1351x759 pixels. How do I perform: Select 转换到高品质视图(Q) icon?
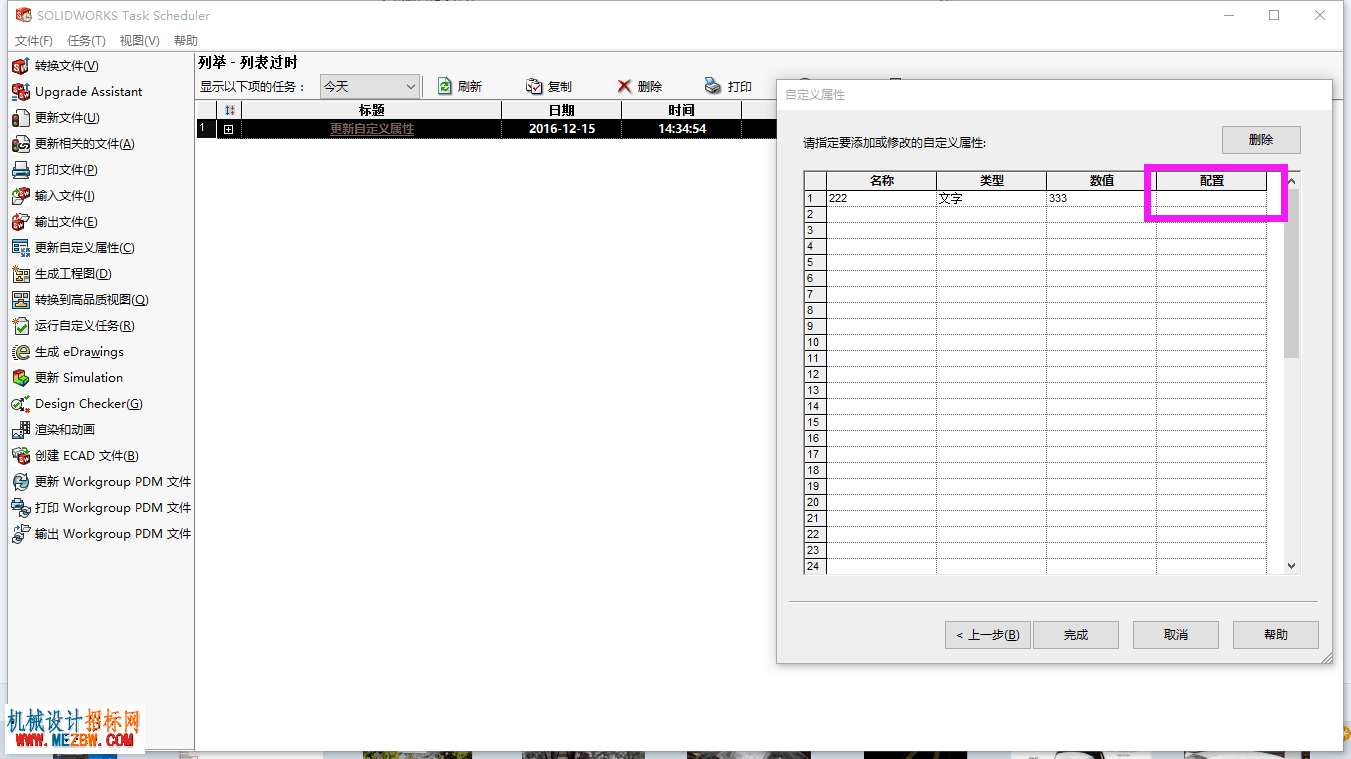pyautogui.click(x=20, y=300)
